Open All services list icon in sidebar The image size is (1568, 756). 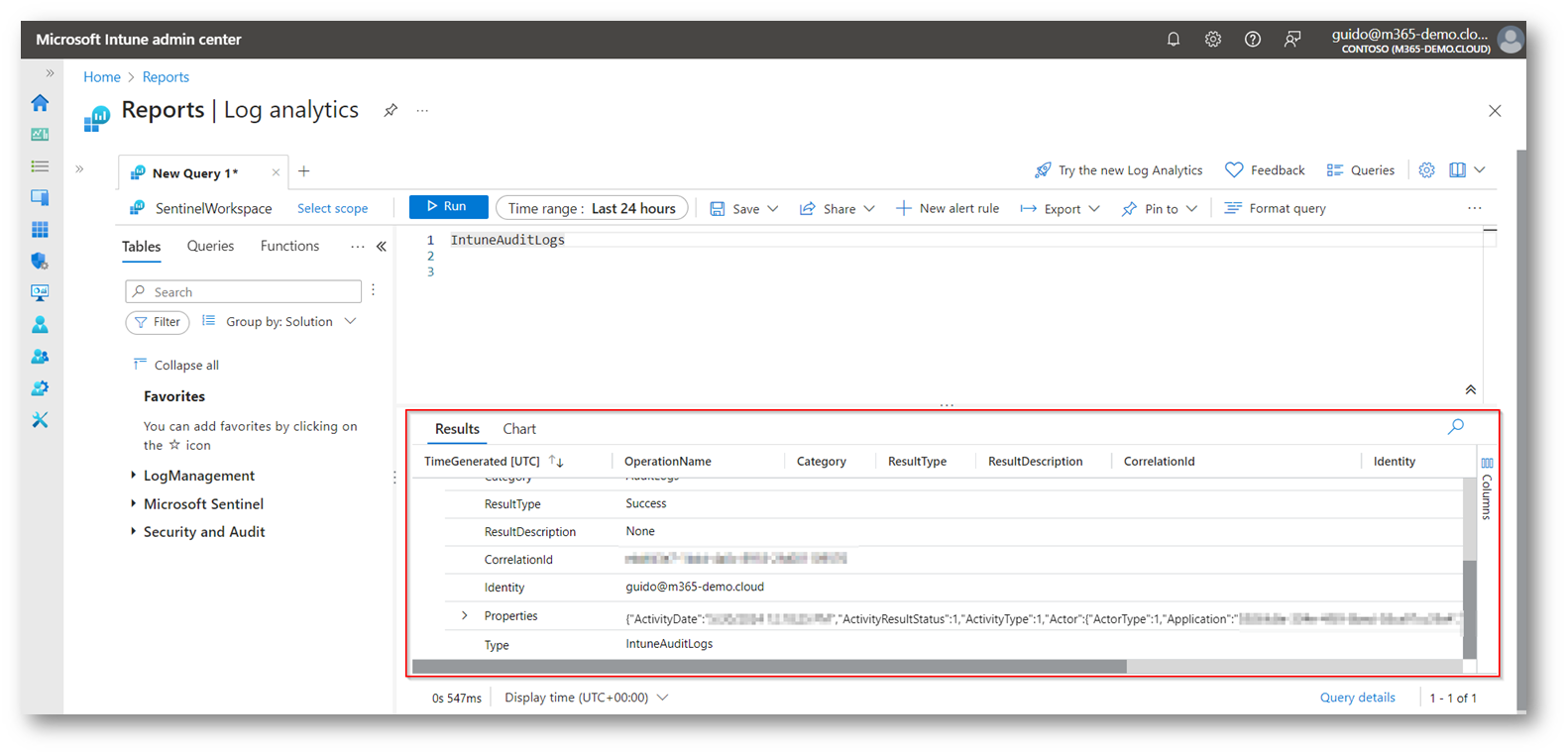[x=40, y=166]
